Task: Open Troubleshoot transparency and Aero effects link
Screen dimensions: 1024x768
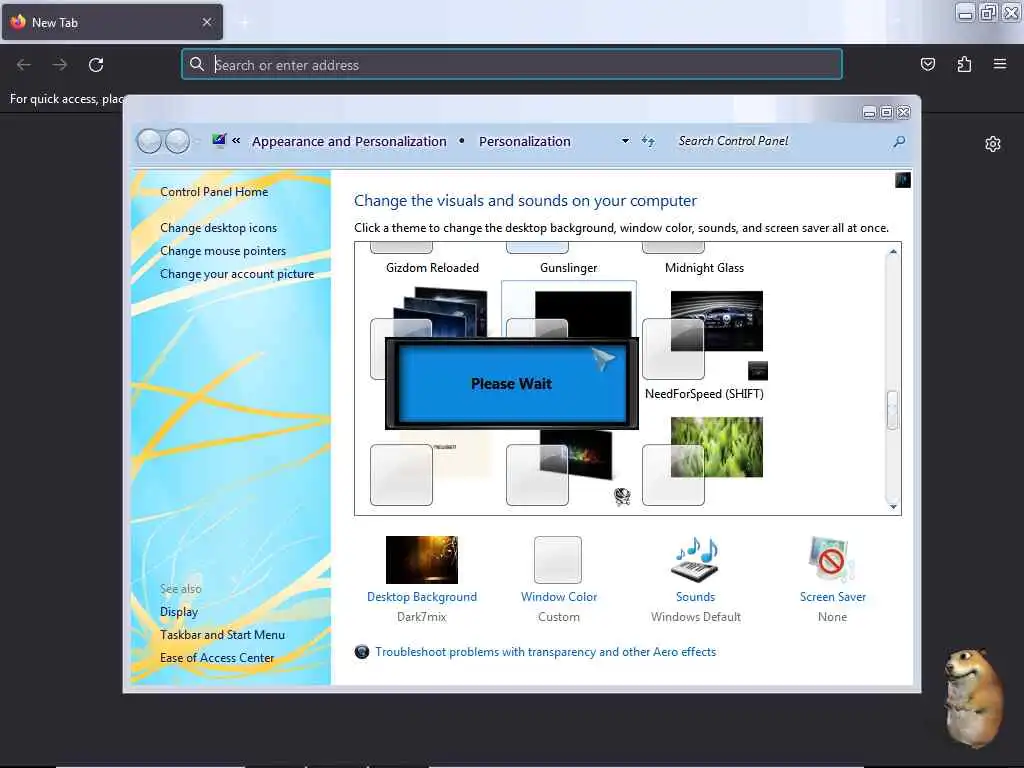Action: coord(545,652)
